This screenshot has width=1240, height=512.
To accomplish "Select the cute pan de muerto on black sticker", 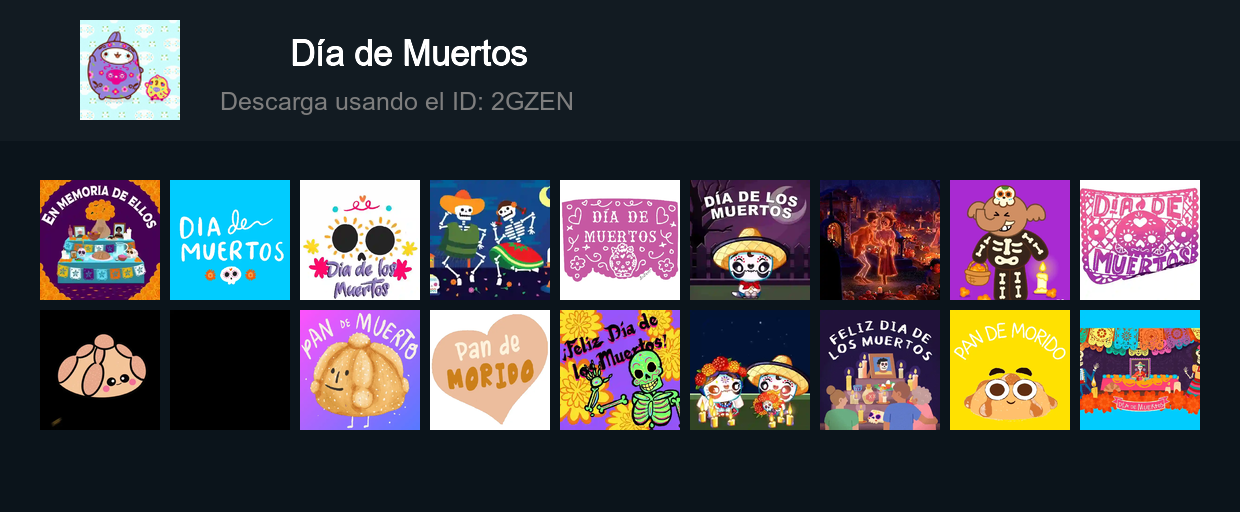I will click(x=100, y=370).
